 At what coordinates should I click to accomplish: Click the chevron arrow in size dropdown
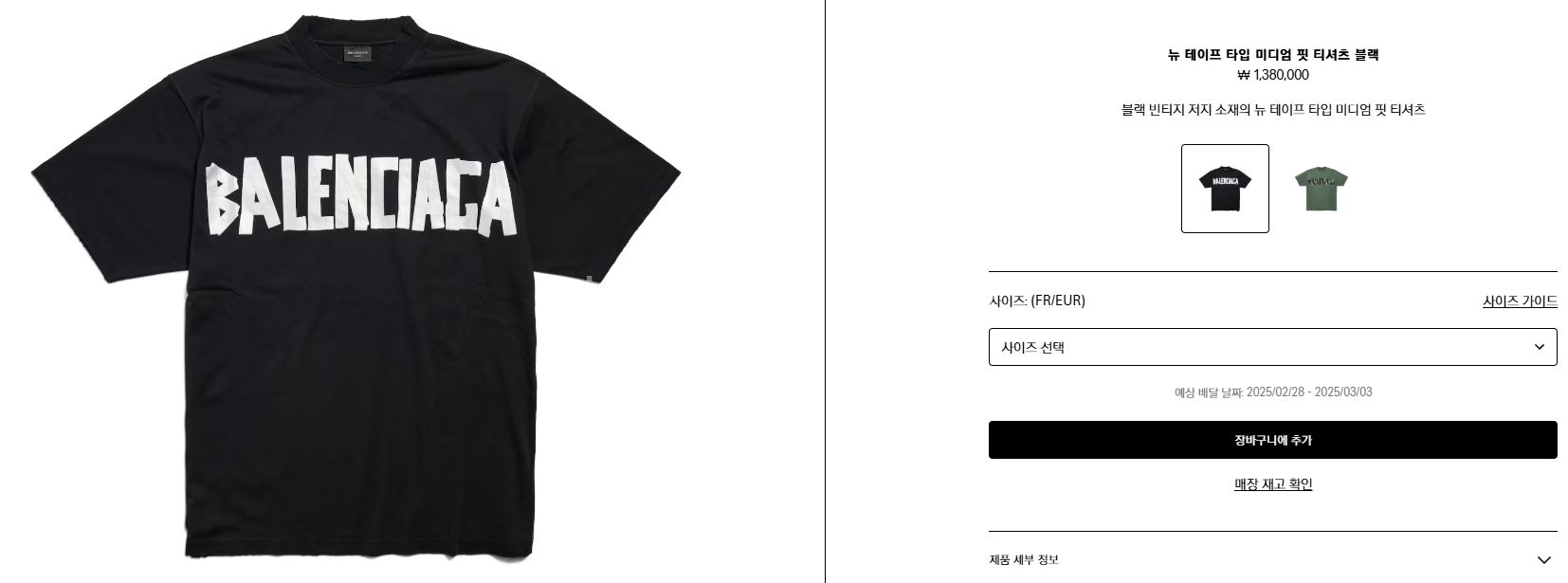(1539, 347)
